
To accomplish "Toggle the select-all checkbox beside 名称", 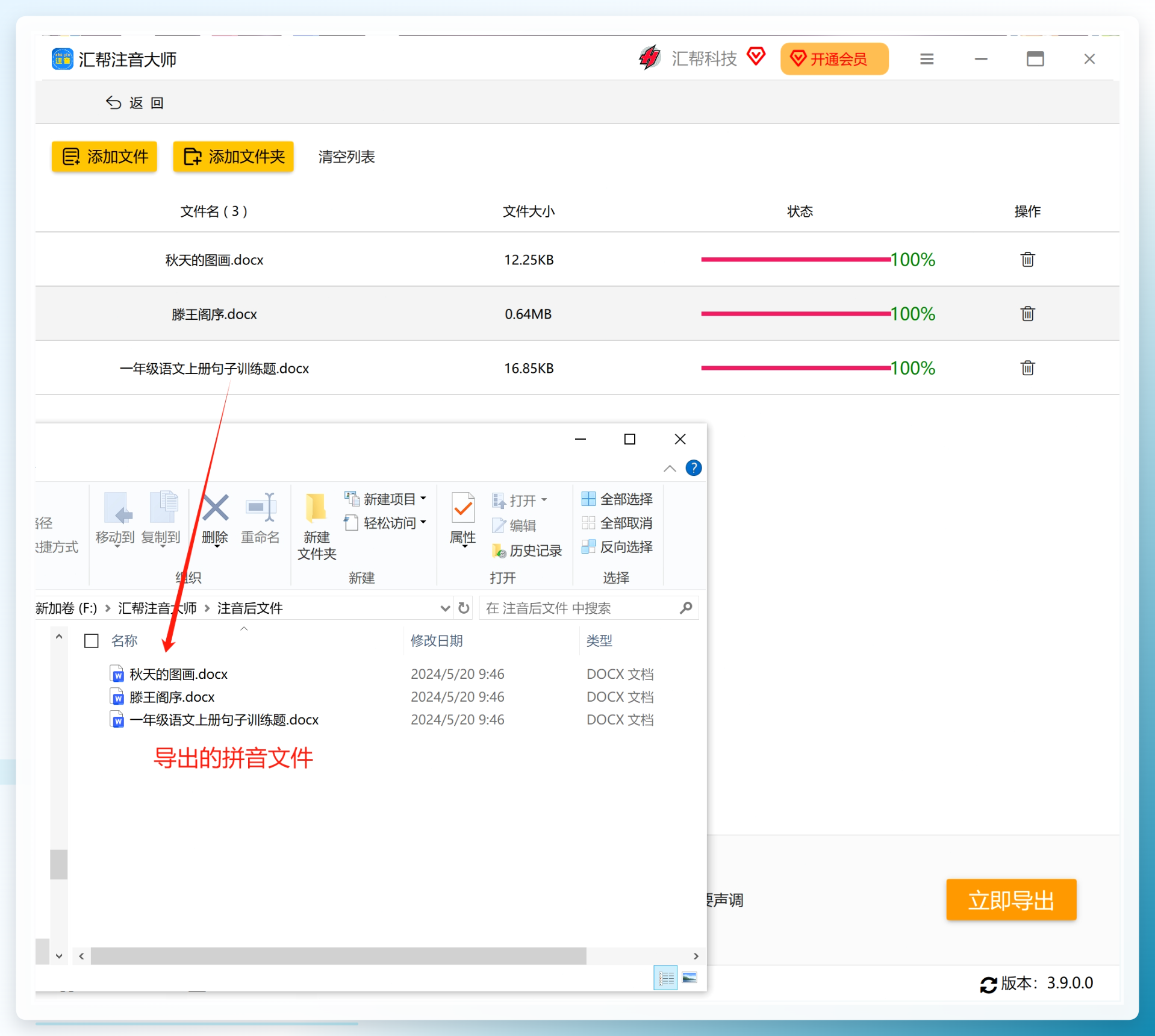I will click(x=92, y=641).
